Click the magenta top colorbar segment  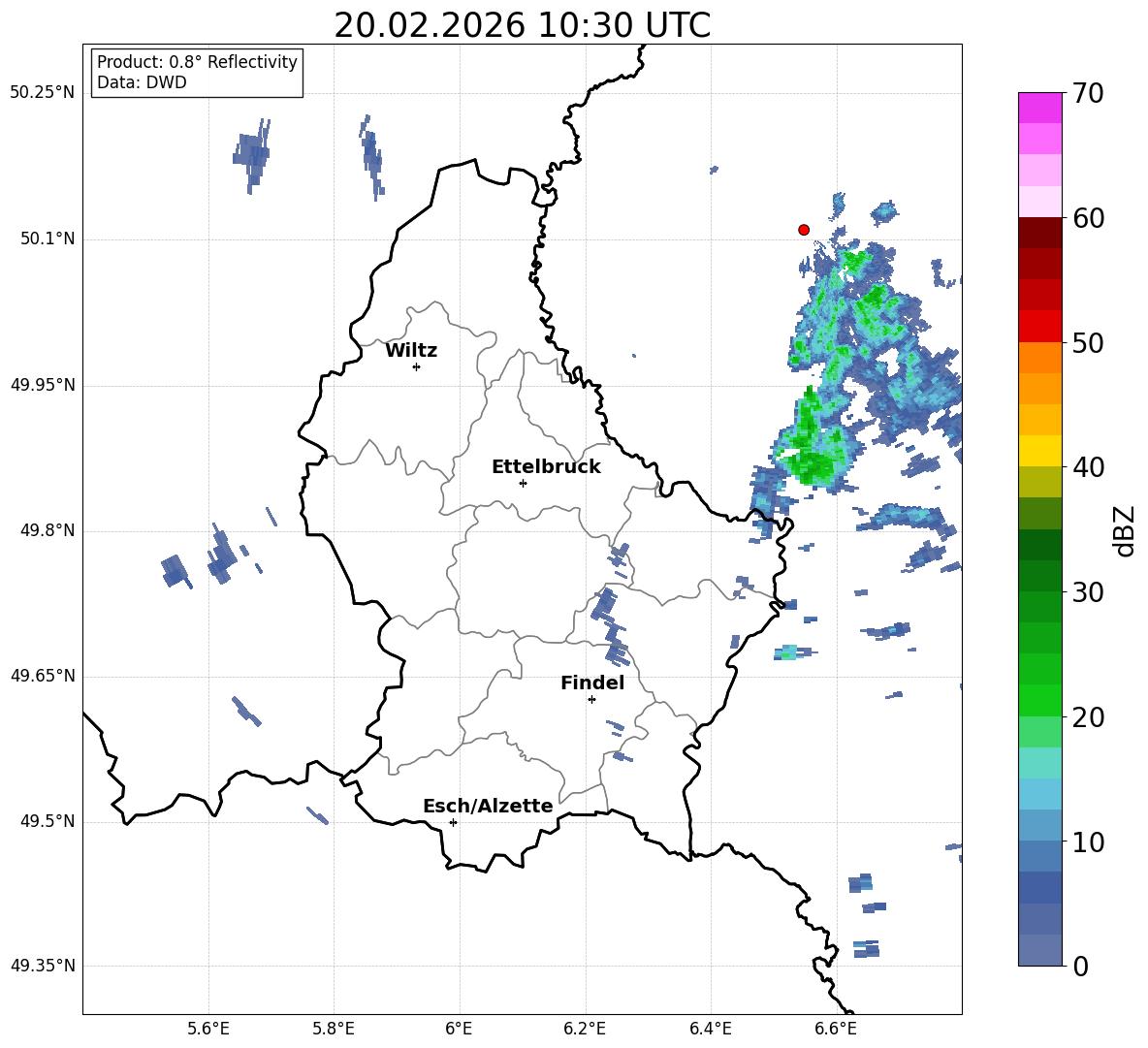(x=1039, y=108)
